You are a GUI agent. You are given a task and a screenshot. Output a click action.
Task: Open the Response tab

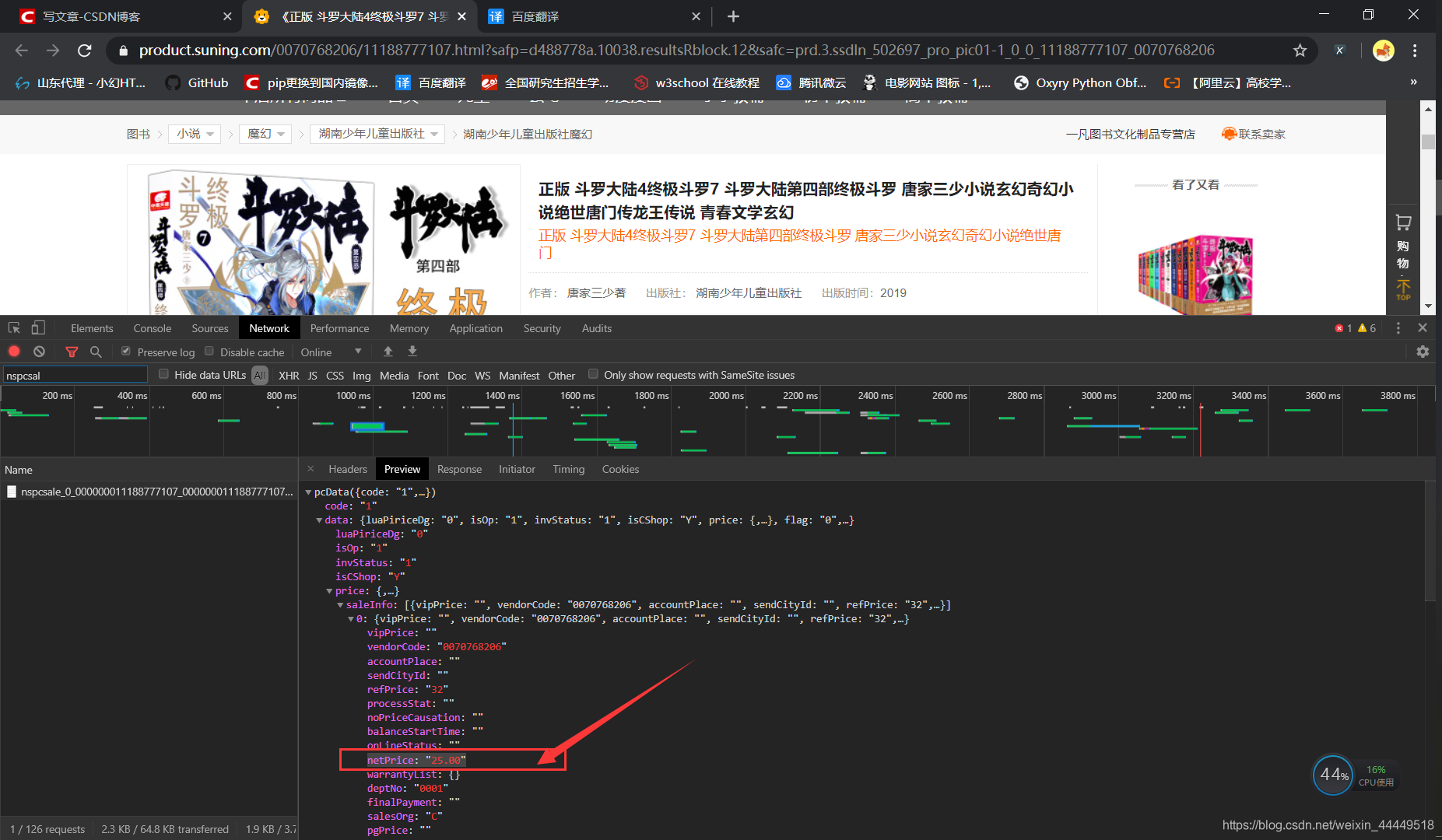click(459, 469)
